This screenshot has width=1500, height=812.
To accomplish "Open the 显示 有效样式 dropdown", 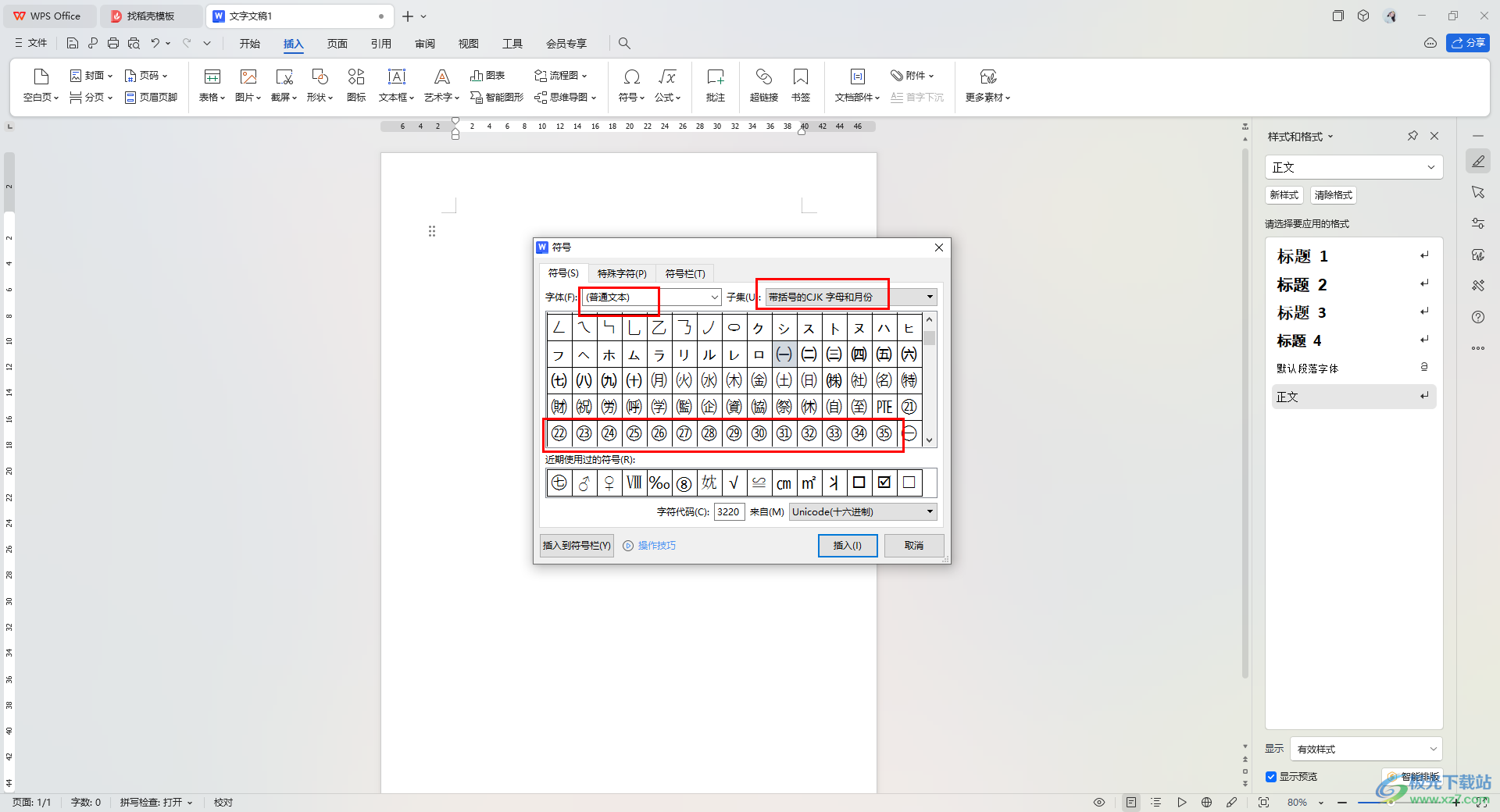I will [1366, 749].
